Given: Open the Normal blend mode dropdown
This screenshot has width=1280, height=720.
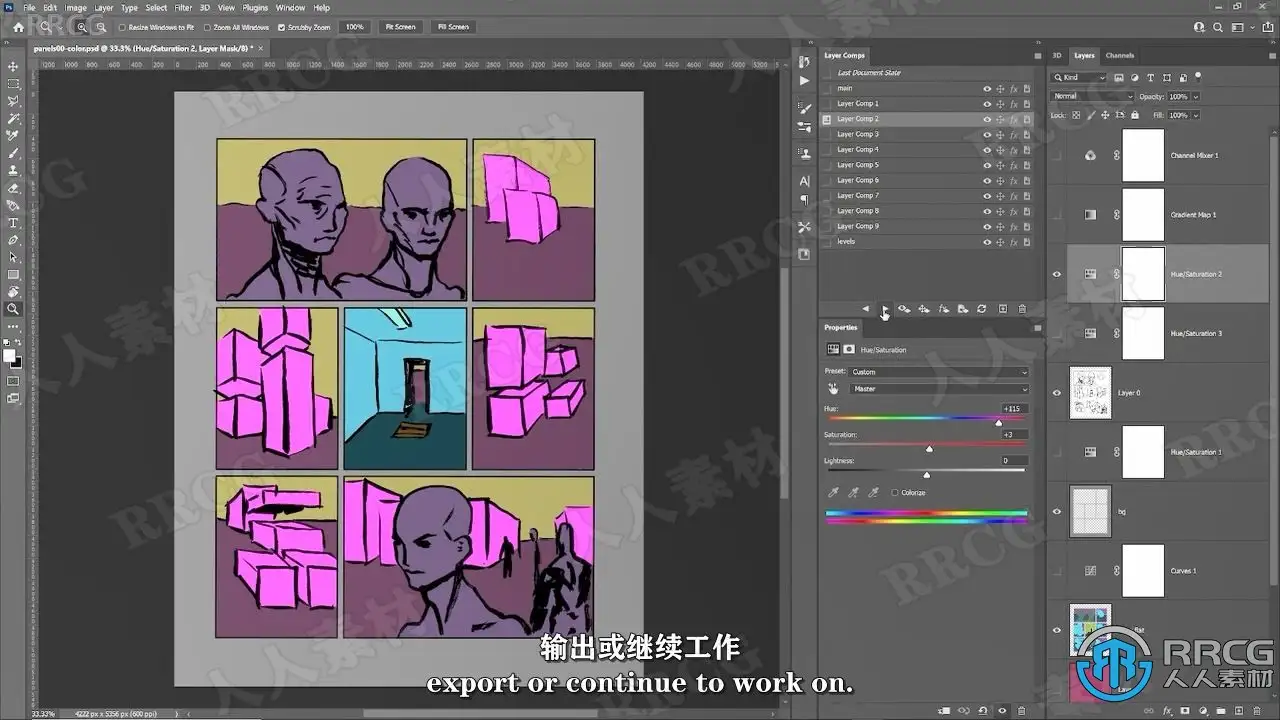Looking at the screenshot, I should (1092, 96).
